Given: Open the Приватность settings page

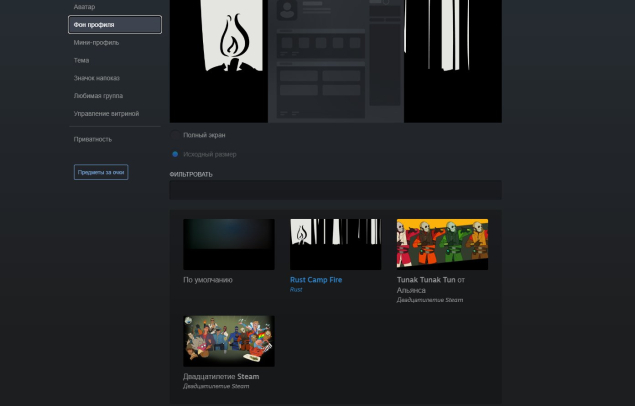Looking at the screenshot, I should tap(93, 139).
